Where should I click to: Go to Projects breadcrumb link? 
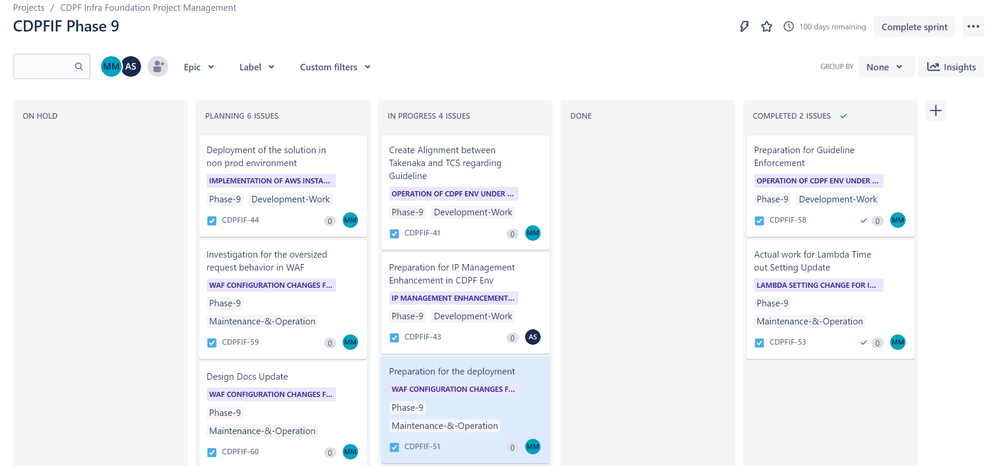click(x=29, y=8)
